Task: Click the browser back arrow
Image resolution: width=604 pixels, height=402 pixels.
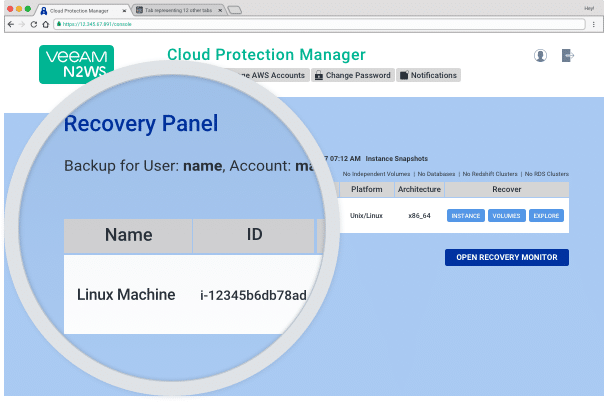Action: pyautogui.click(x=11, y=24)
